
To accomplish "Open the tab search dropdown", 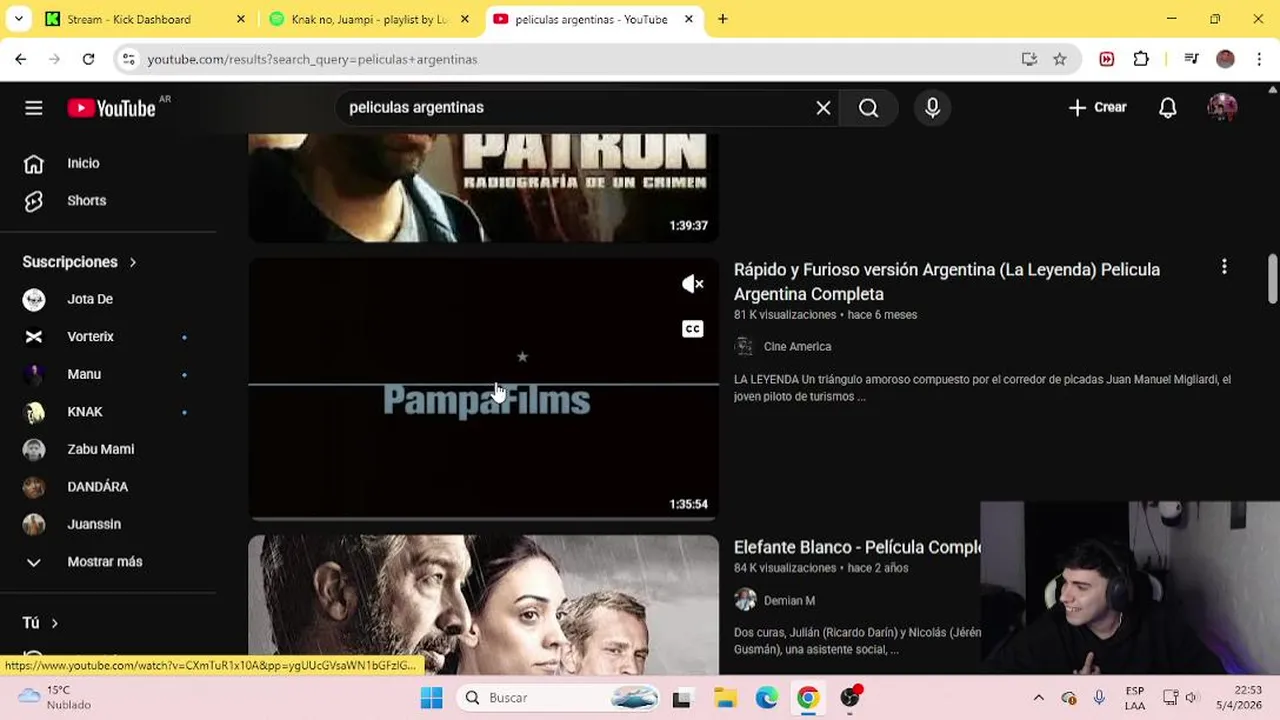I will [18, 19].
